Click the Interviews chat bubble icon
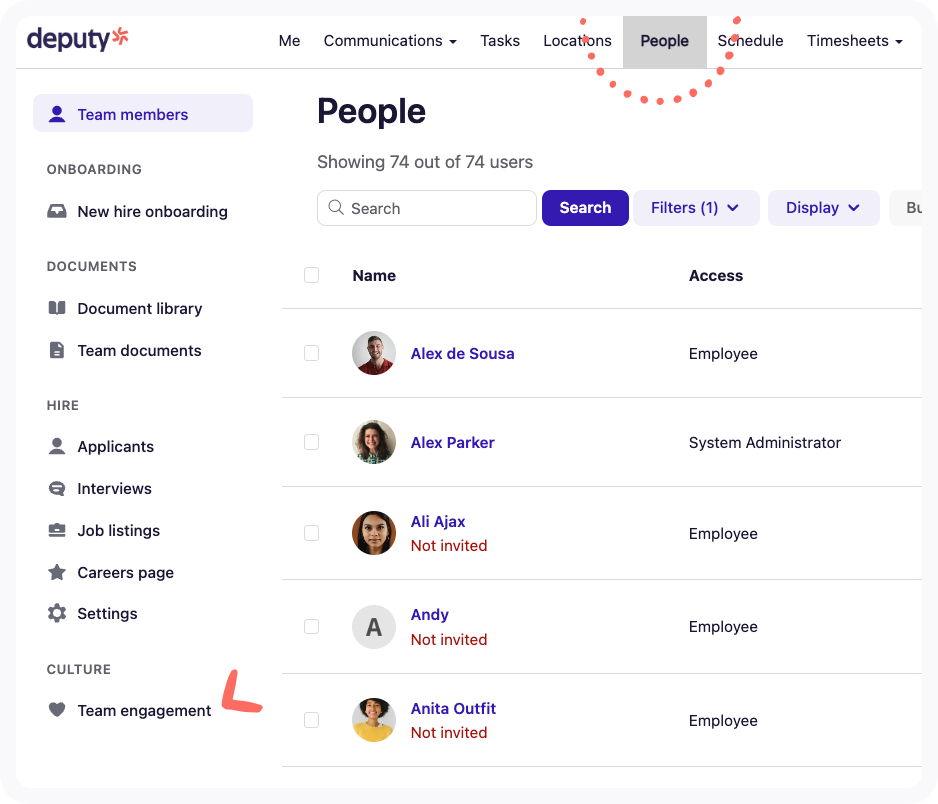The width and height of the screenshot is (938, 804). coord(57,488)
